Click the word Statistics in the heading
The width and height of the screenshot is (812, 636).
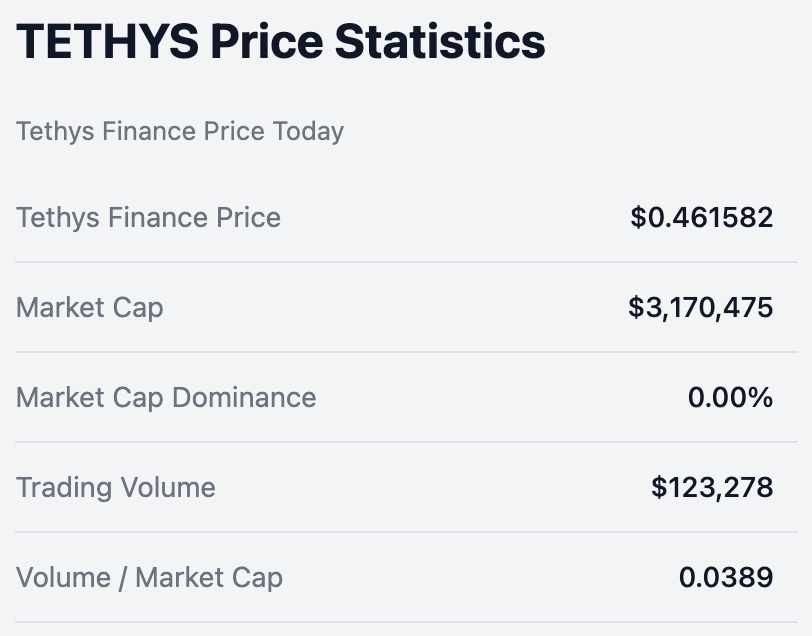(440, 41)
